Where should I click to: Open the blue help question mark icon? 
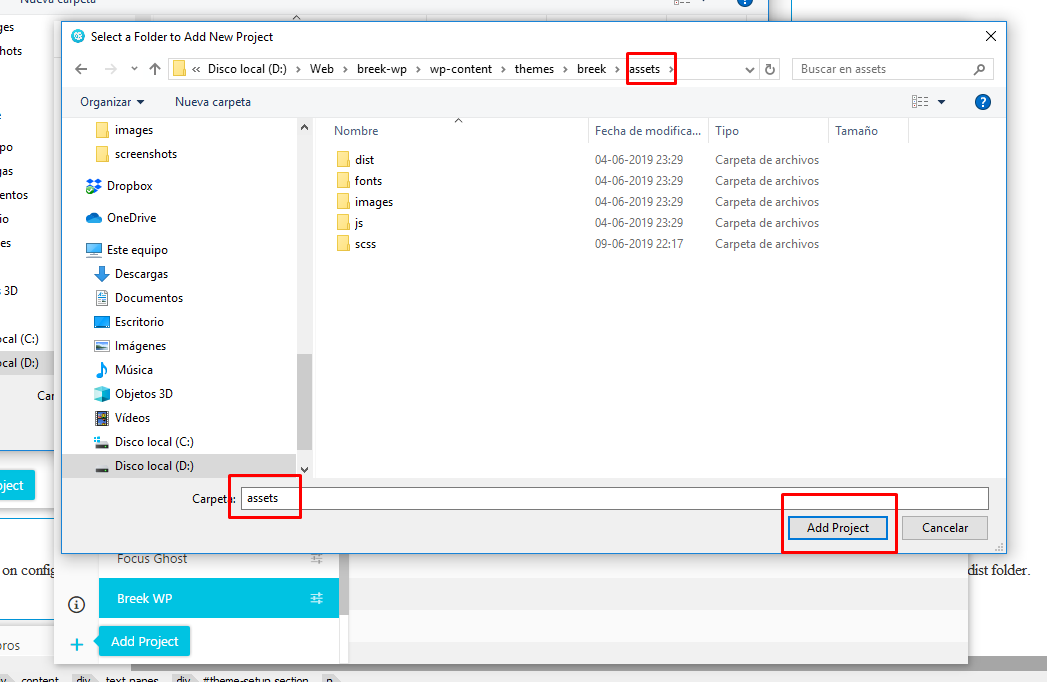tap(982, 102)
